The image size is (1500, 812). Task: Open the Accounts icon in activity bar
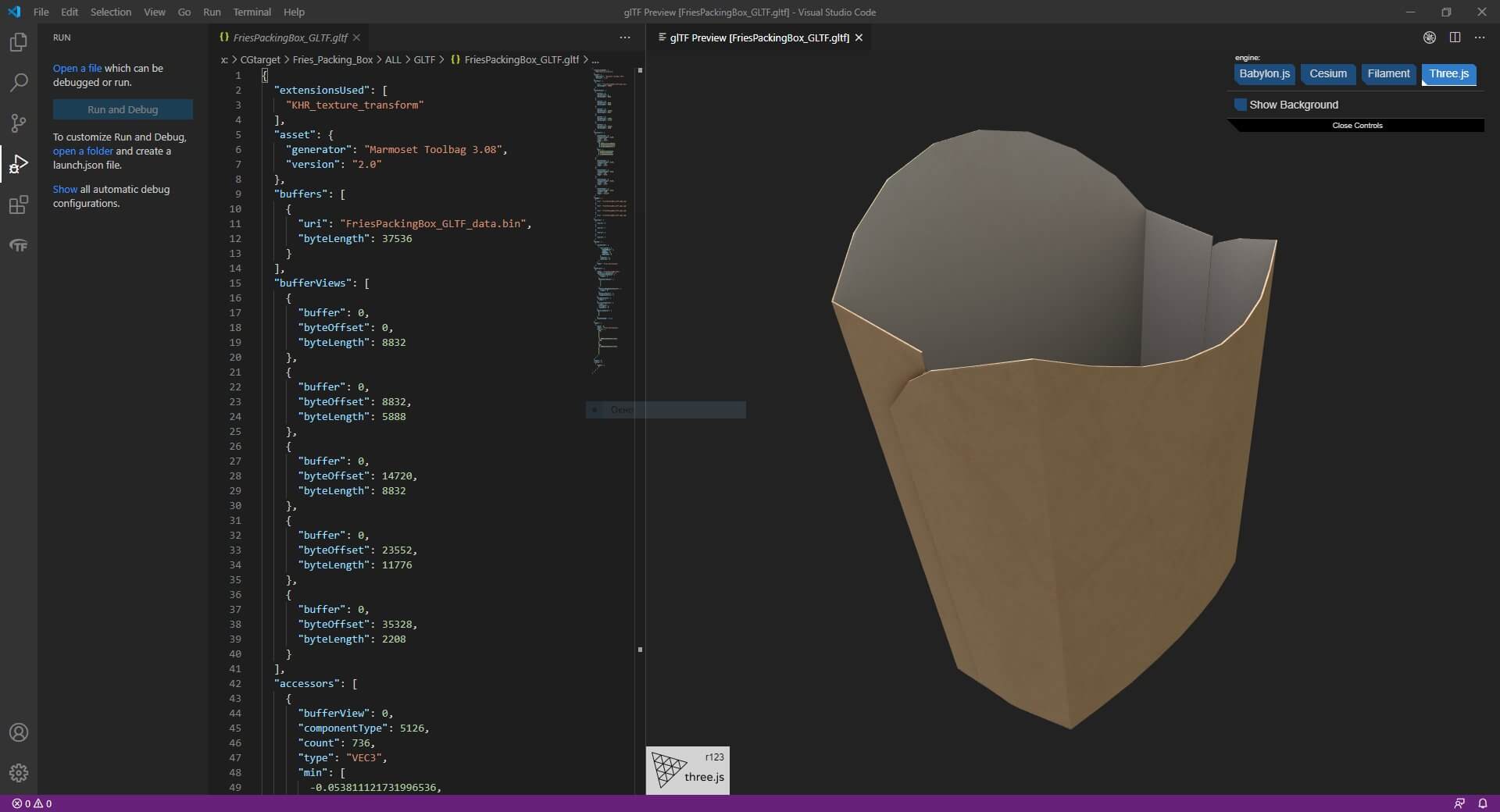point(18,732)
